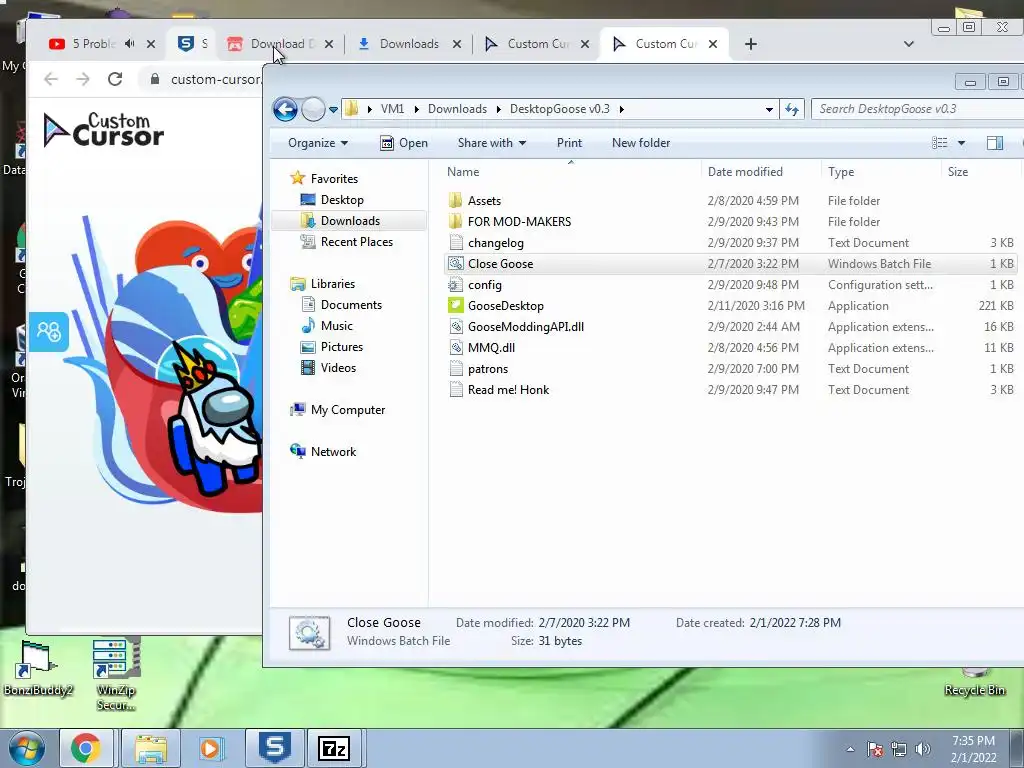Image resolution: width=1024 pixels, height=768 pixels.
Task: Open the view options dropdown arrow
Action: point(961,143)
